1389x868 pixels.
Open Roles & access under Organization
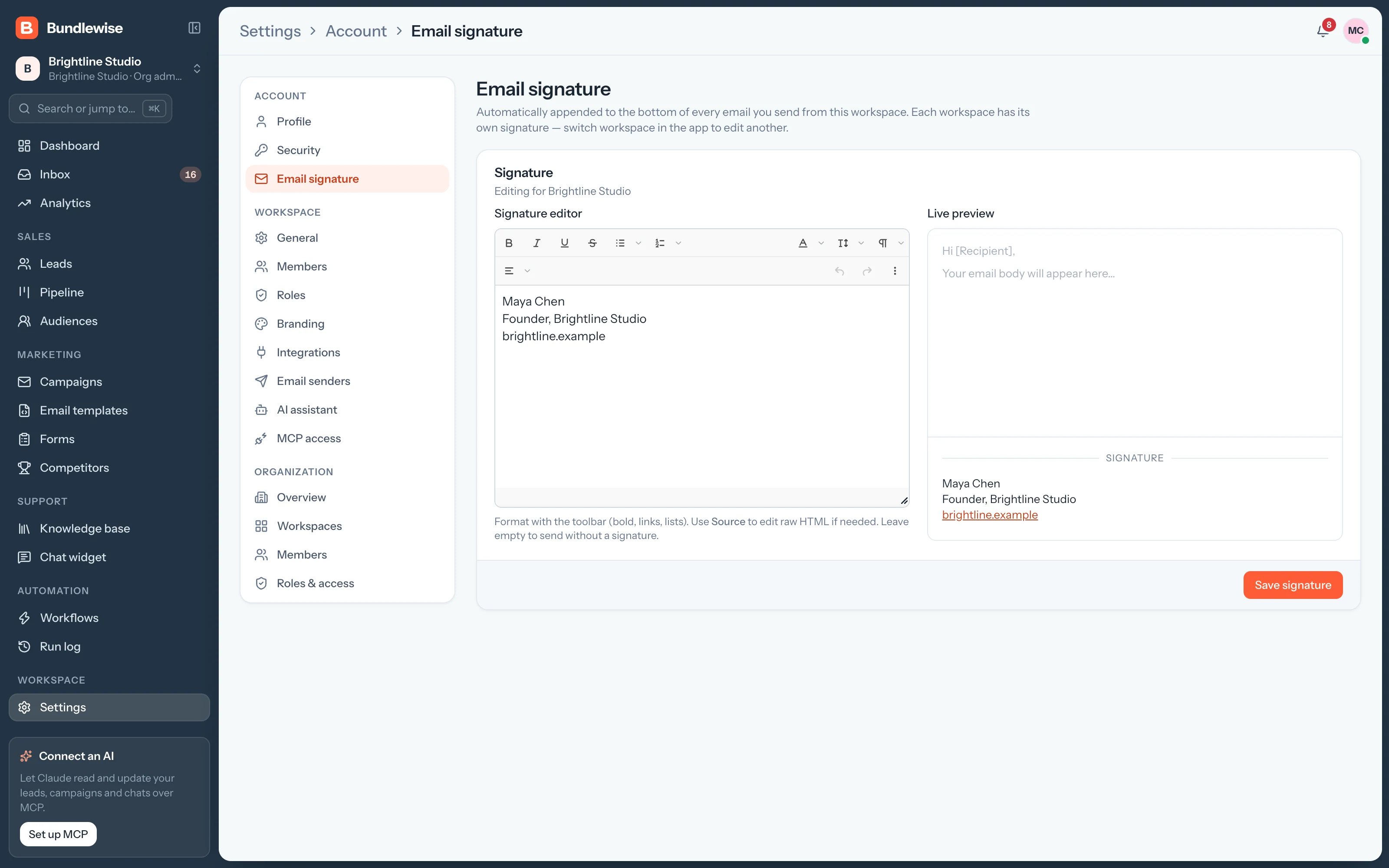347,583
